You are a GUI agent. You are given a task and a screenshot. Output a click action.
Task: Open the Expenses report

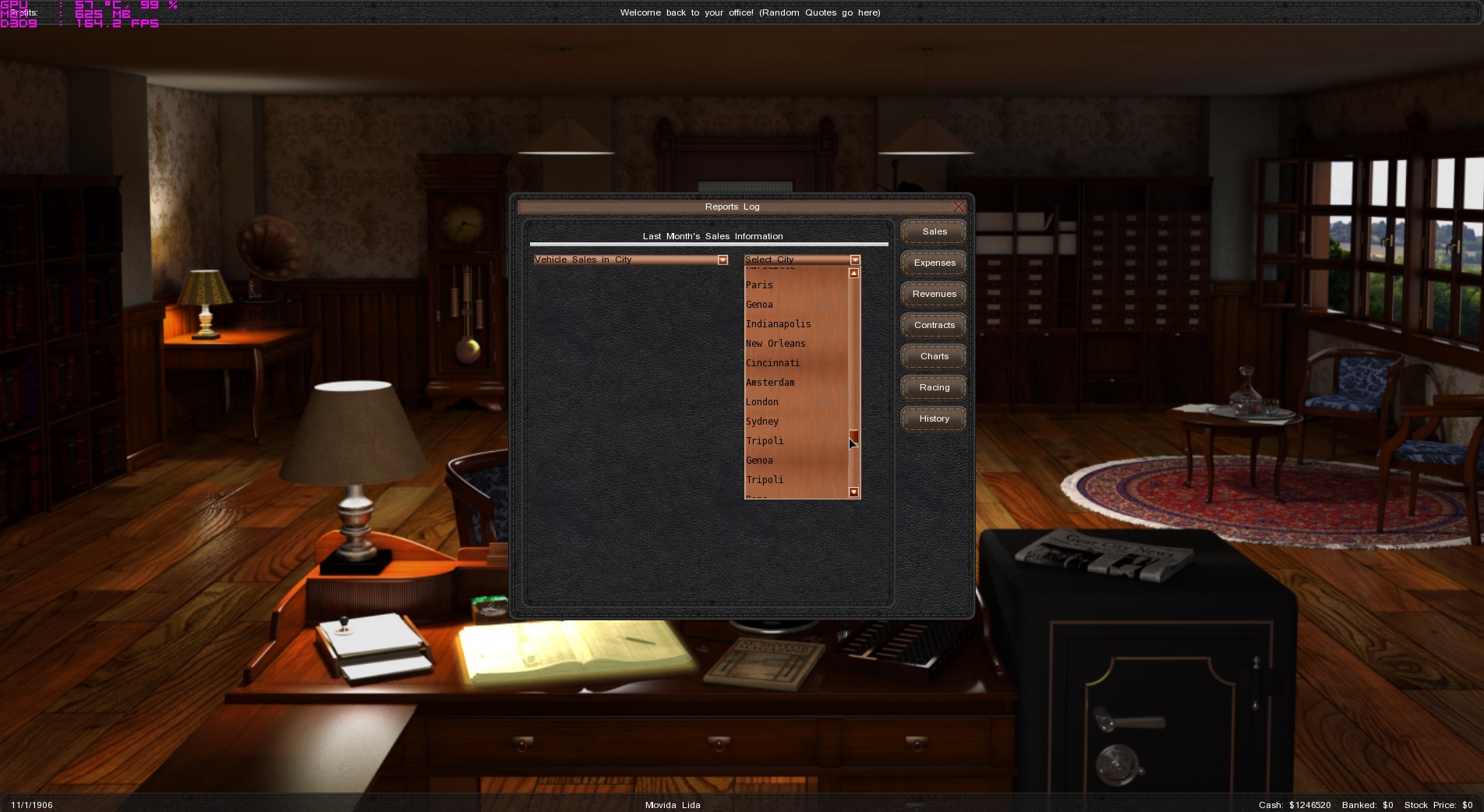pyautogui.click(x=934, y=263)
